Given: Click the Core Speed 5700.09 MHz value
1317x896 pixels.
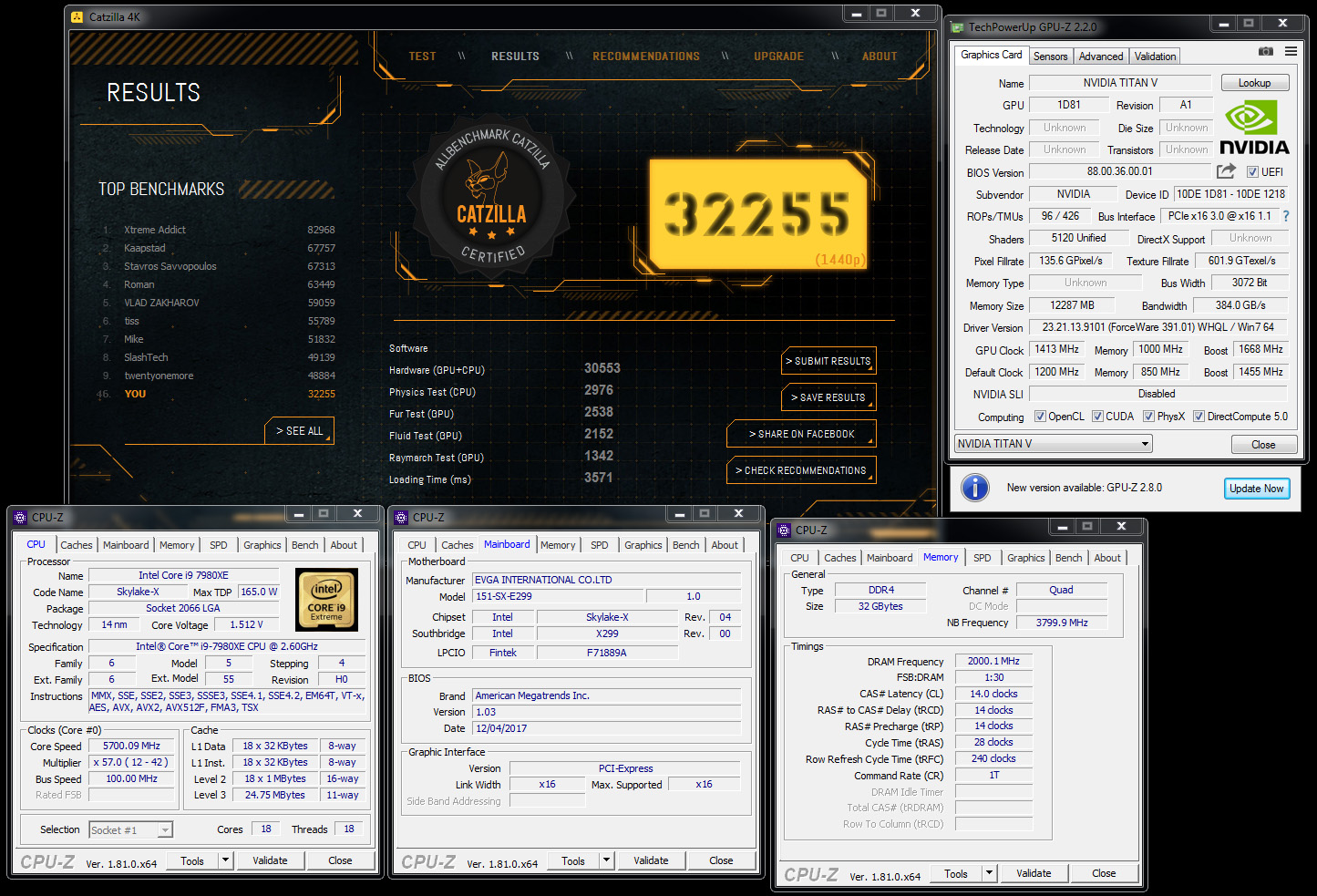Looking at the screenshot, I should [x=131, y=746].
